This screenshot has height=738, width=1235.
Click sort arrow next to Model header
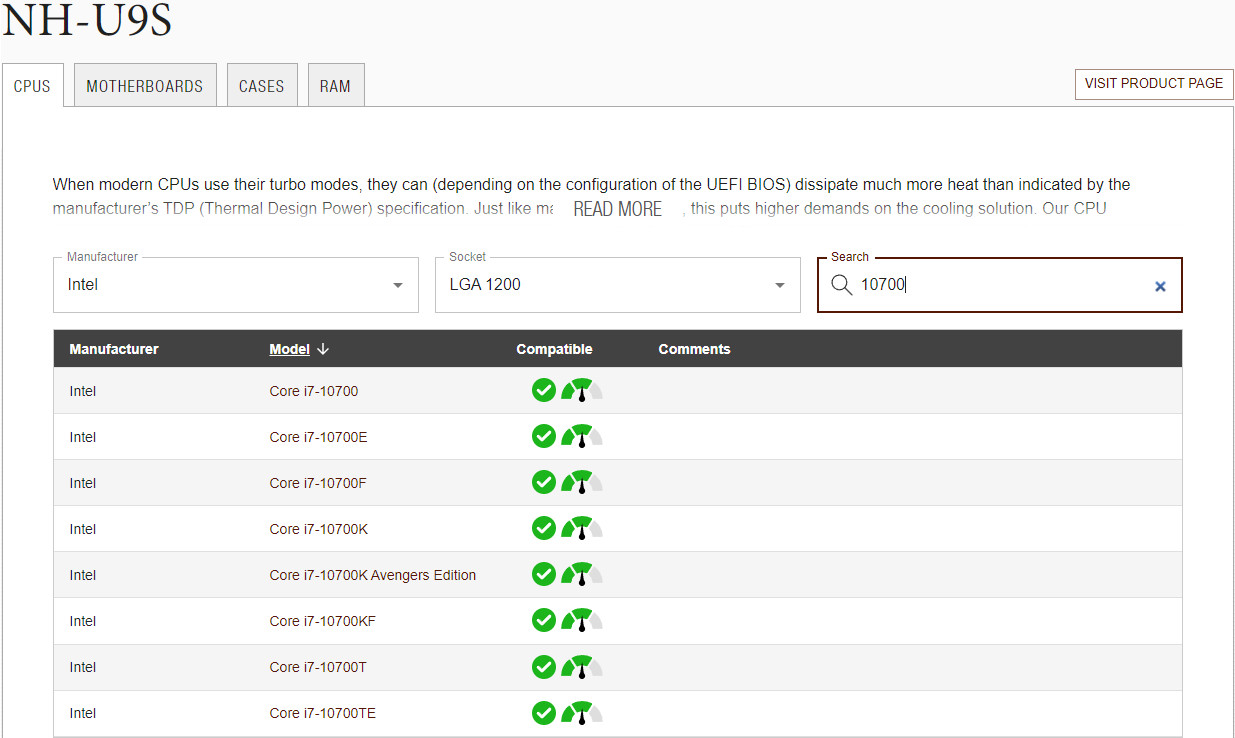pyautogui.click(x=323, y=349)
